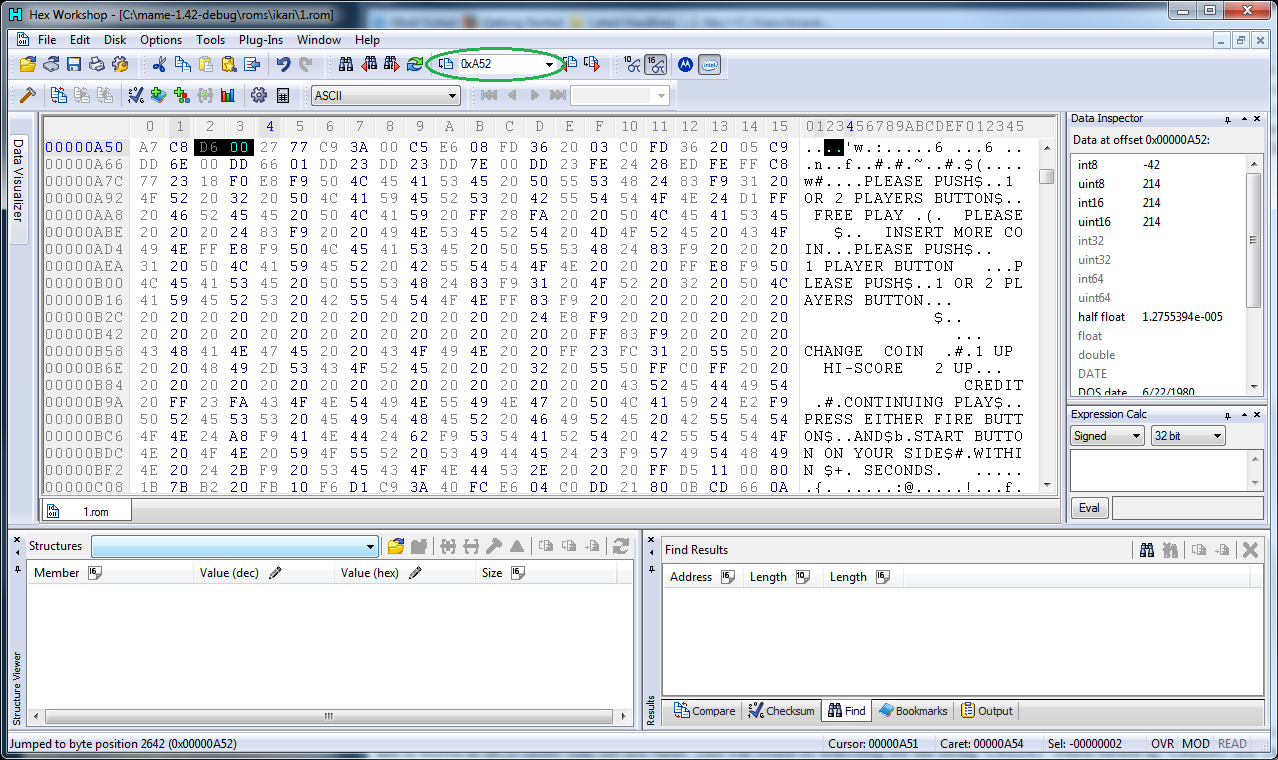Undo the last edit
Screen dimensions: 1278x760
pos(283,65)
